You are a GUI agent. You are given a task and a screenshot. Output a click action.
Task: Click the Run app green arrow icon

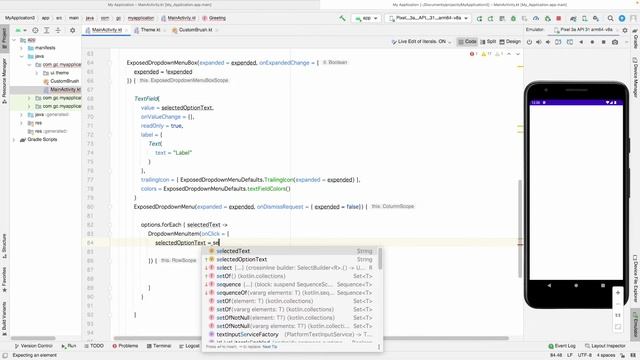[x=480, y=18]
